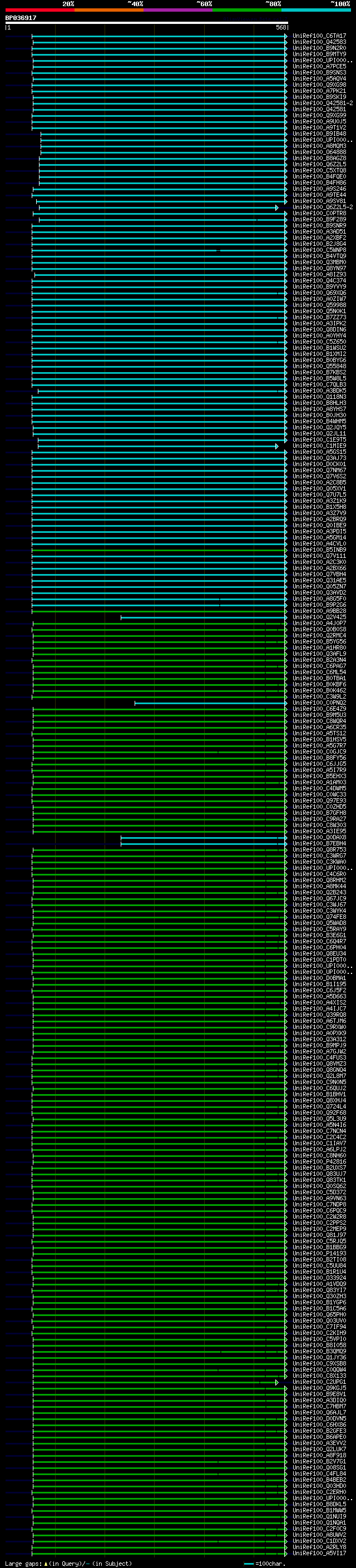Open hit label UniRef100_Q9XG99

tap(319, 116)
